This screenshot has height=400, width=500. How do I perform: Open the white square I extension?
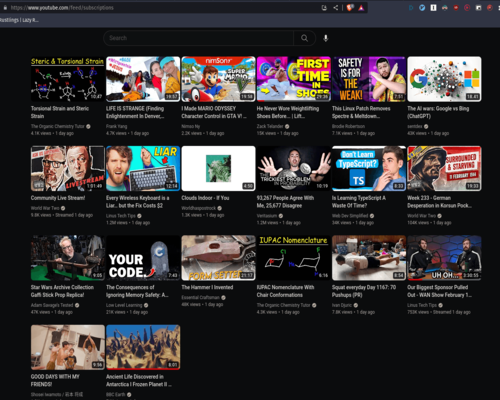[433, 8]
